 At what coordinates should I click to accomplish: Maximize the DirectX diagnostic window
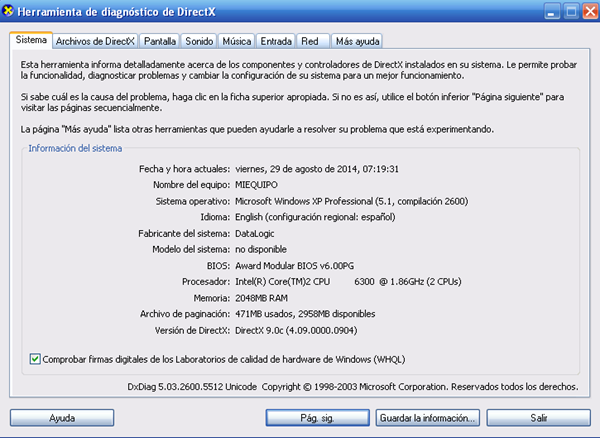tap(571, 11)
